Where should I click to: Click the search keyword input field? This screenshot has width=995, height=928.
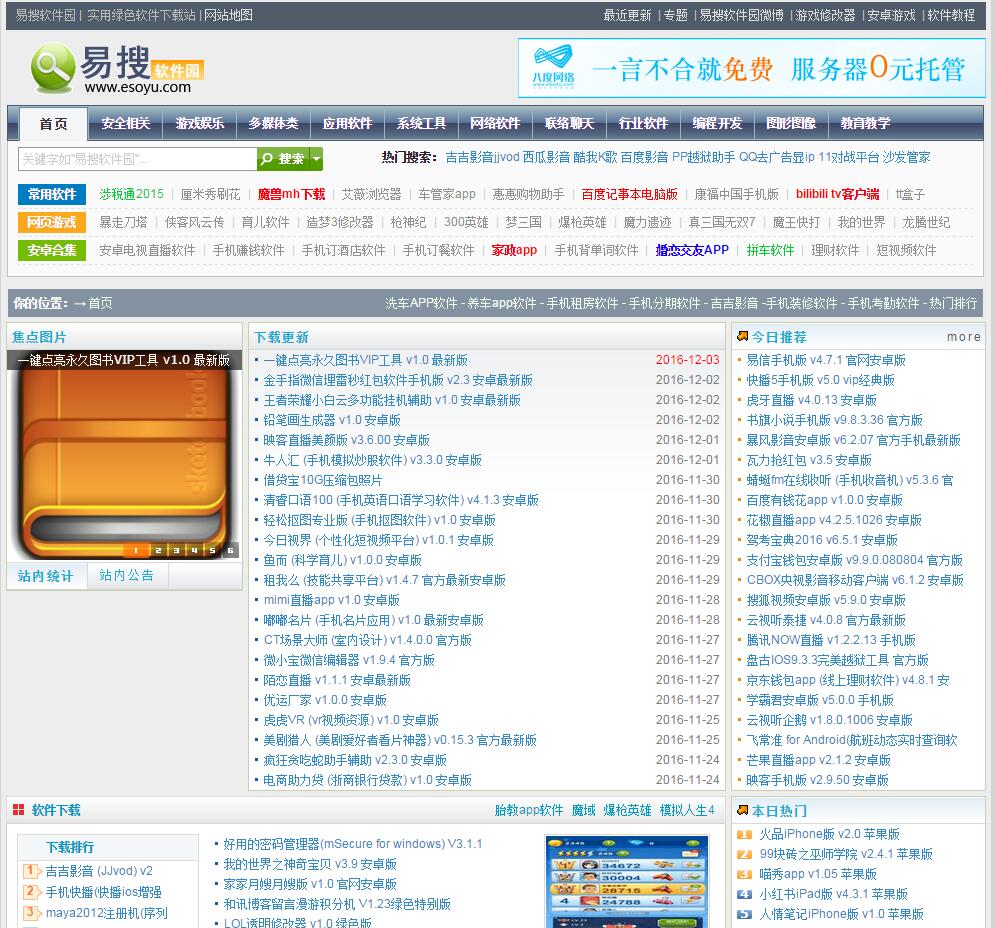[137, 159]
